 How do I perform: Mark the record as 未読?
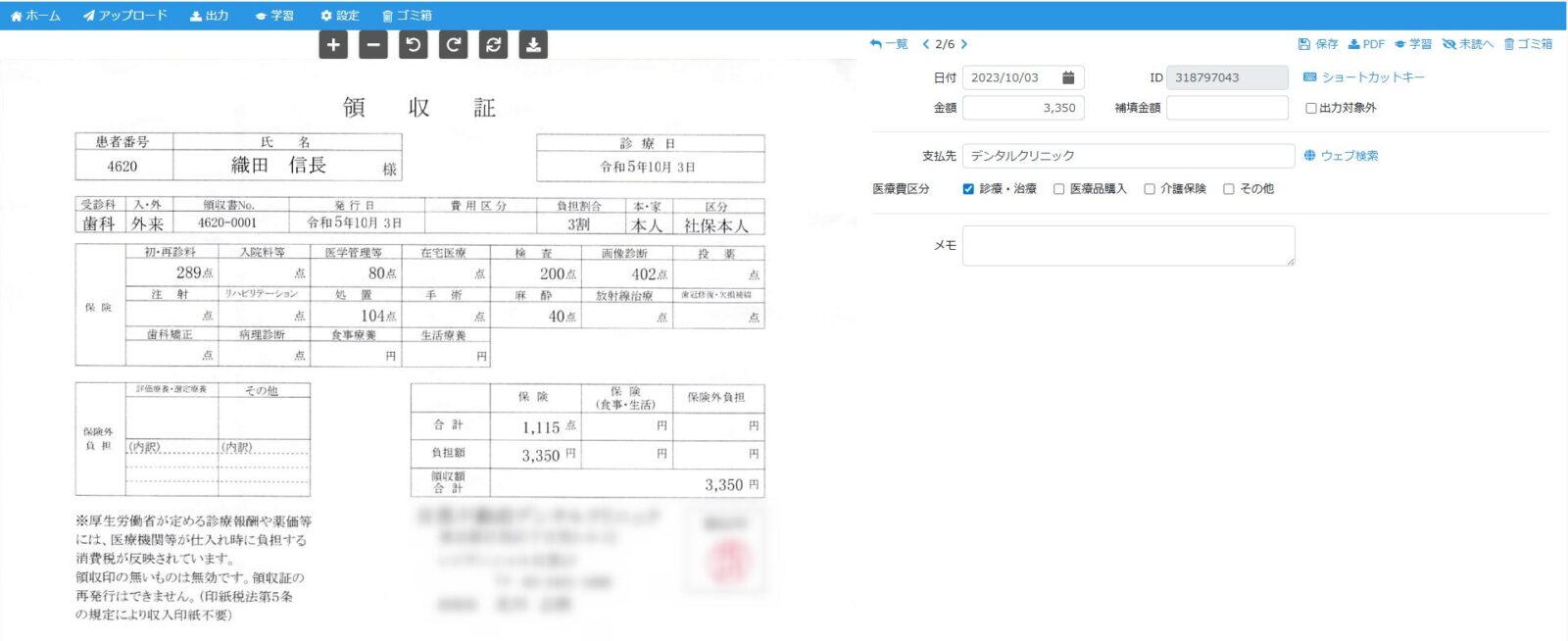[1468, 44]
